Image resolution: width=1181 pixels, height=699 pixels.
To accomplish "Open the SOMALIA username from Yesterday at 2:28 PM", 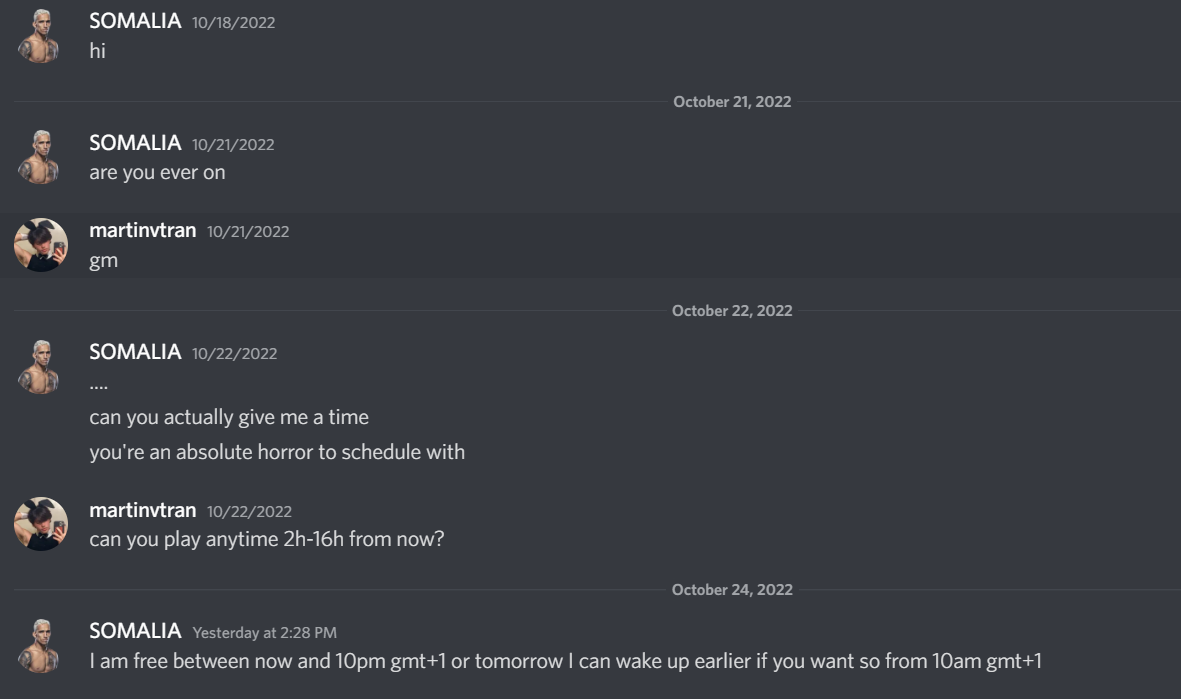I will point(135,631).
